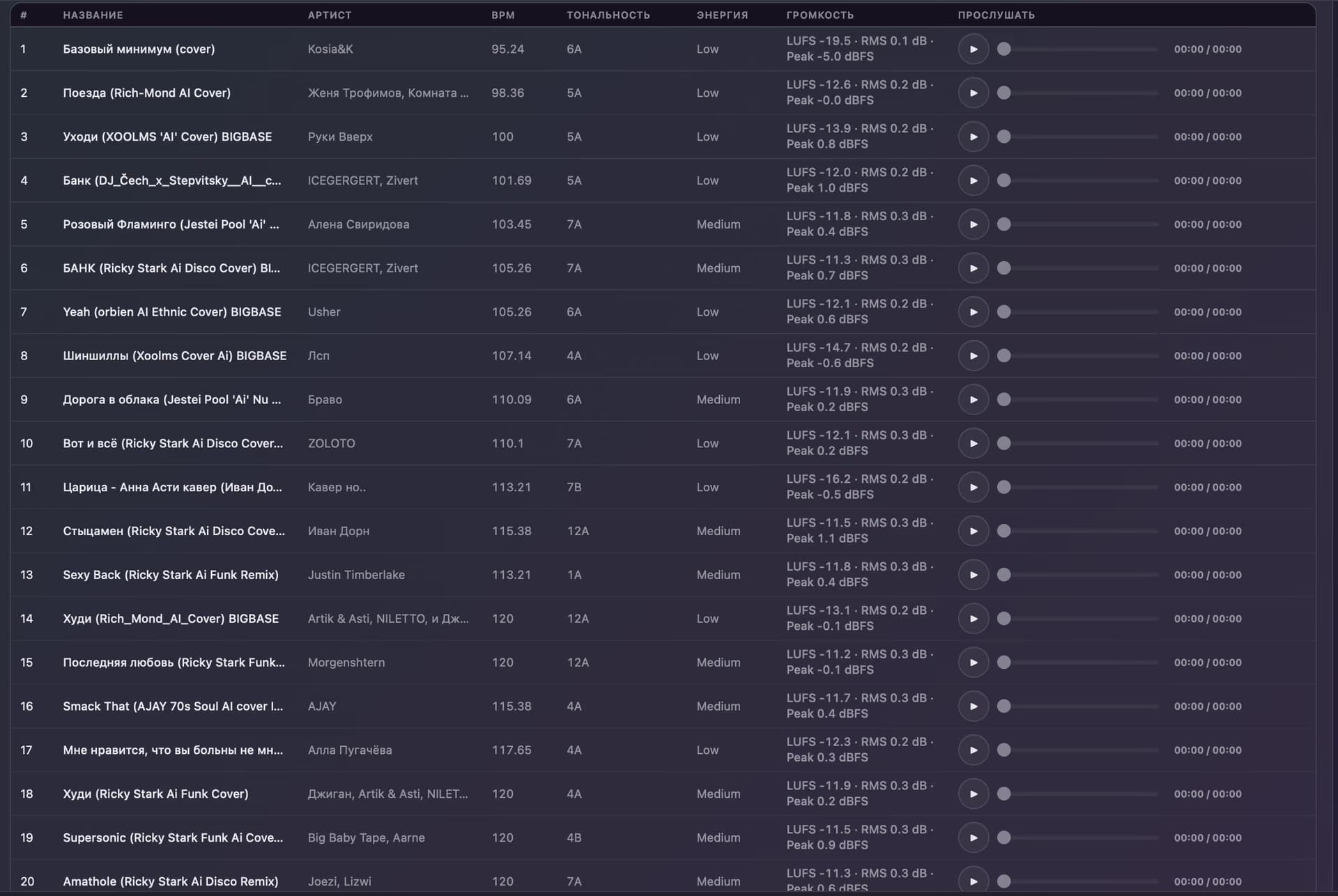
Task: Play track 16 Smack That by AJAY
Action: pyautogui.click(x=973, y=706)
